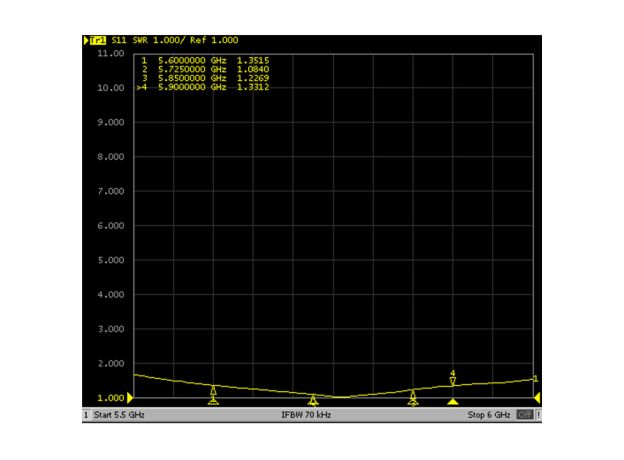Click the SWR format label
The width and height of the screenshot is (624, 460).
(x=140, y=40)
